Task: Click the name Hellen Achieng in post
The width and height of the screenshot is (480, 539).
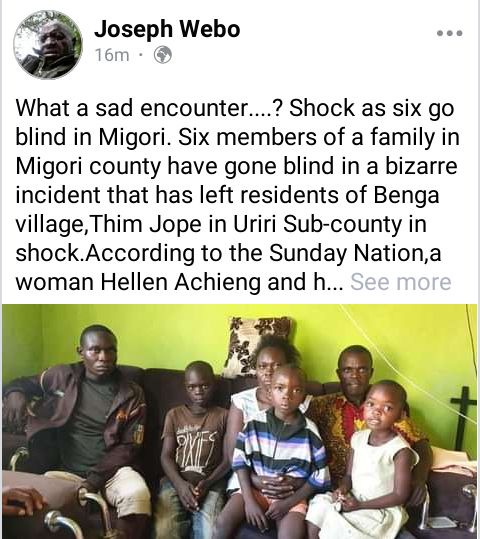Action: (182, 282)
